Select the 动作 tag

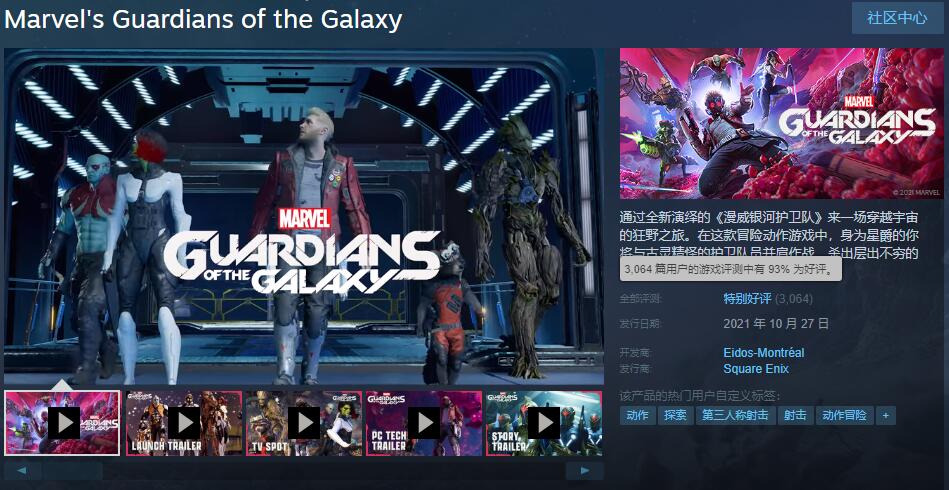tap(637, 416)
